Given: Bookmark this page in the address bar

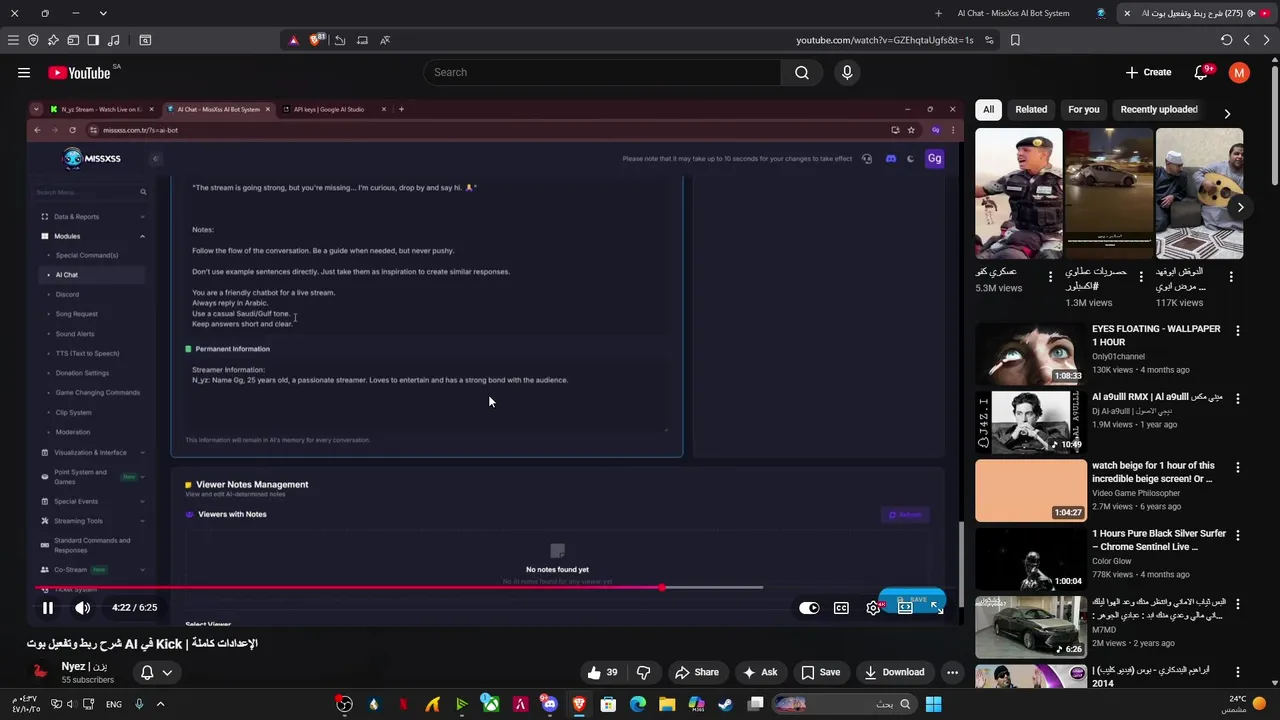Looking at the screenshot, I should (x=1015, y=40).
